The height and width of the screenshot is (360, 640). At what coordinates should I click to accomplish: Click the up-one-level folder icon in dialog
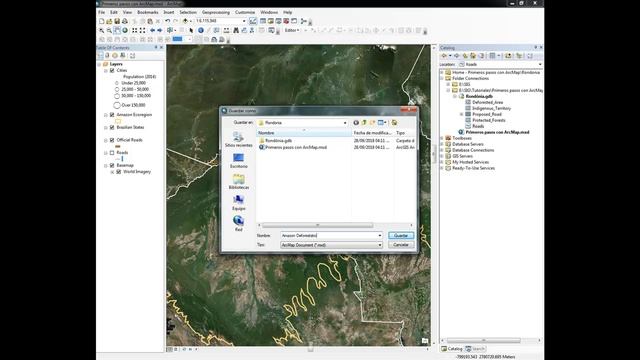pos(364,122)
